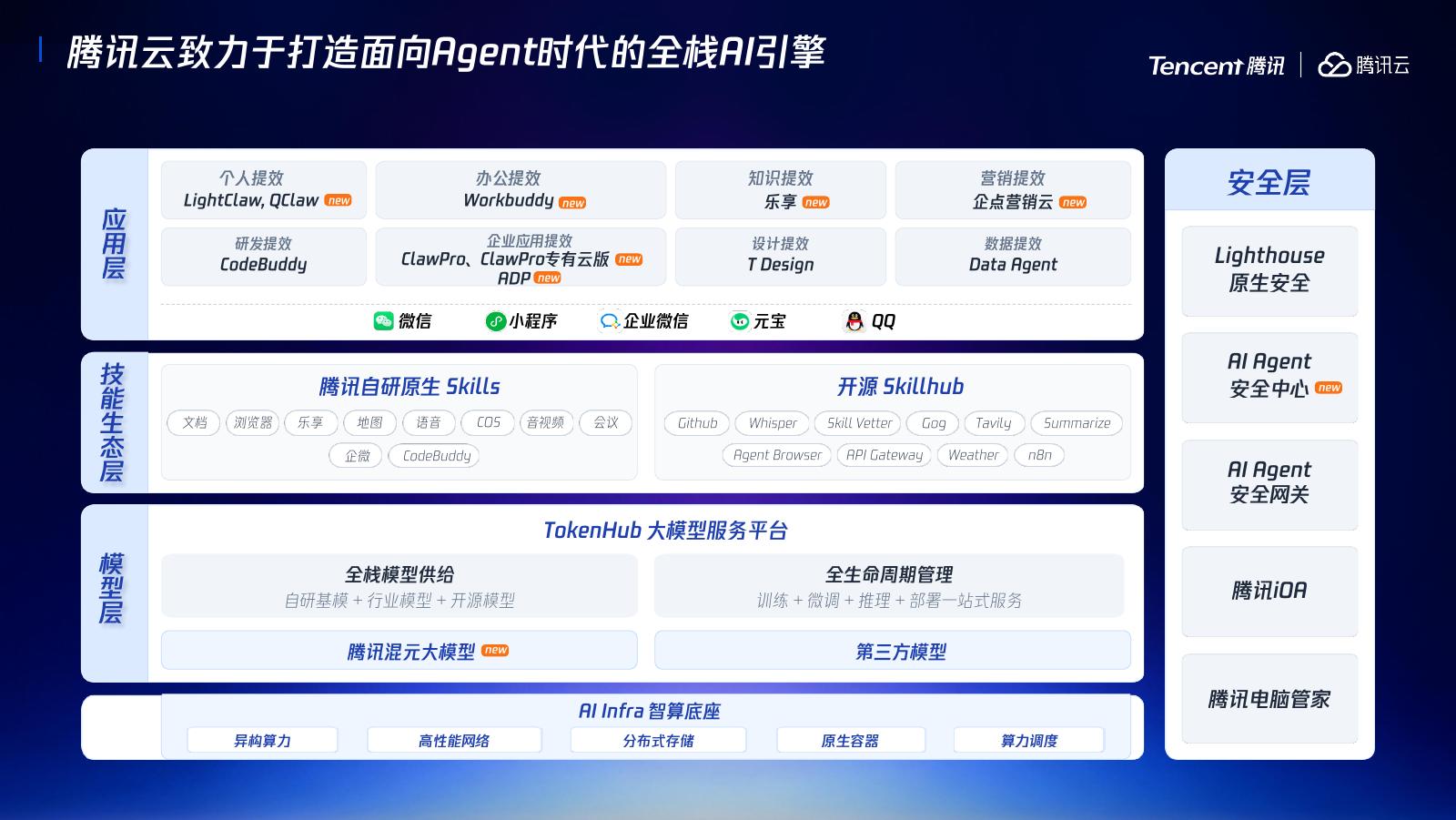Open the Lighthouse 原生安全 card
Screen dimensions: 1456x820
point(1269,271)
